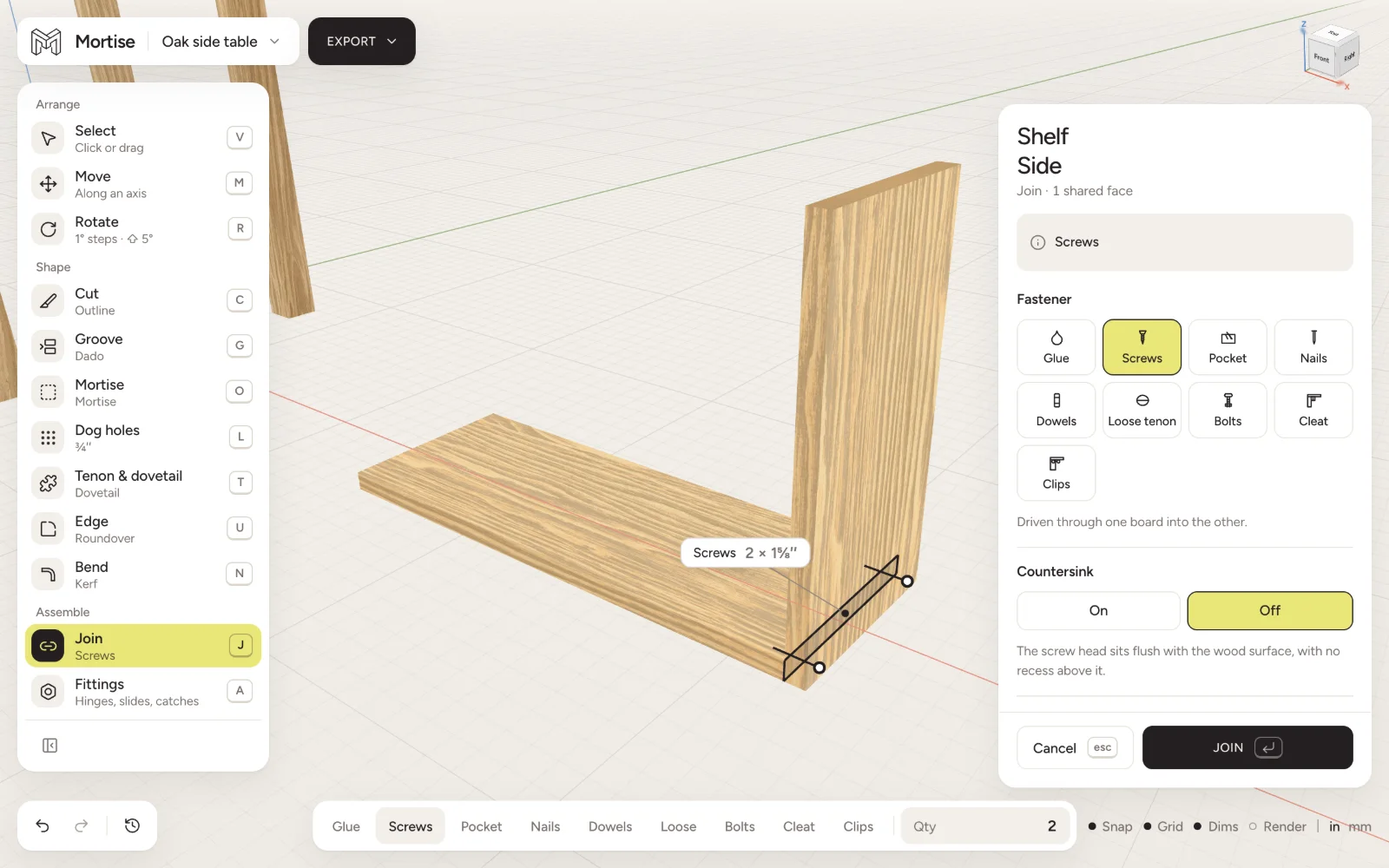Choose the Loose tenon fastener tile
1389x868 pixels.
tap(1142, 411)
